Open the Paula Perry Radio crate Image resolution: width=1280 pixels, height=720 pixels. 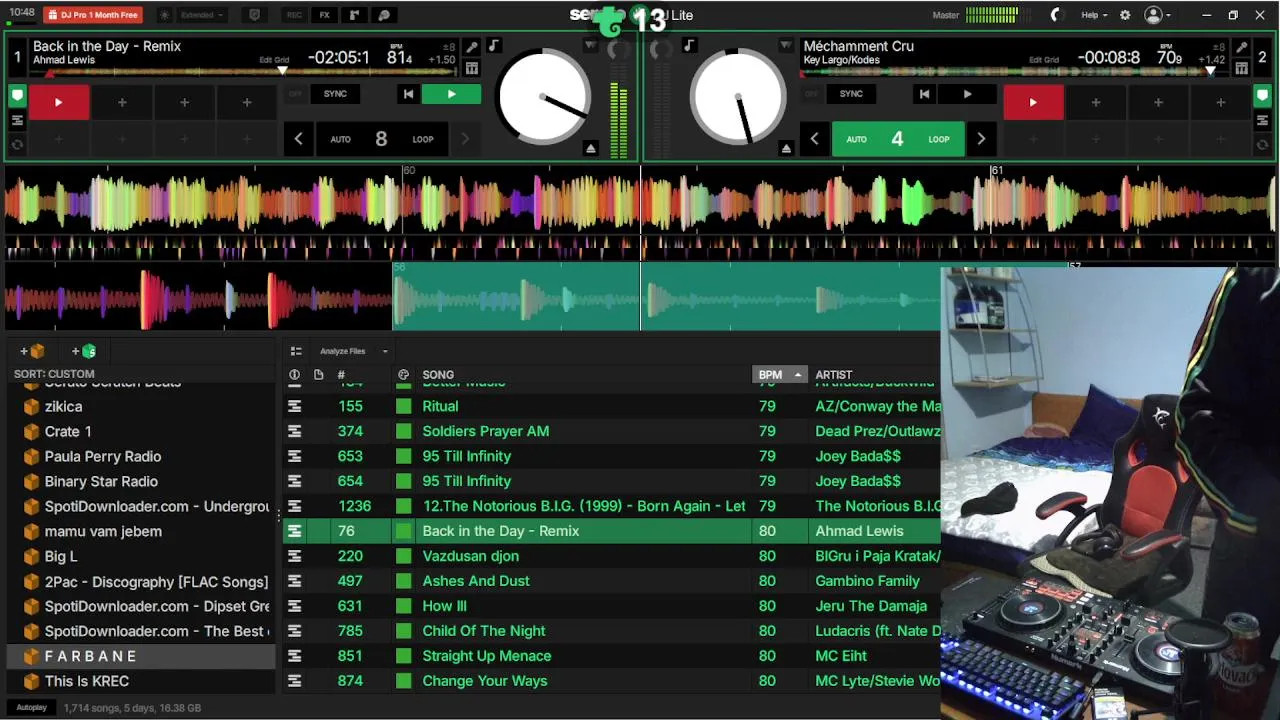102,456
